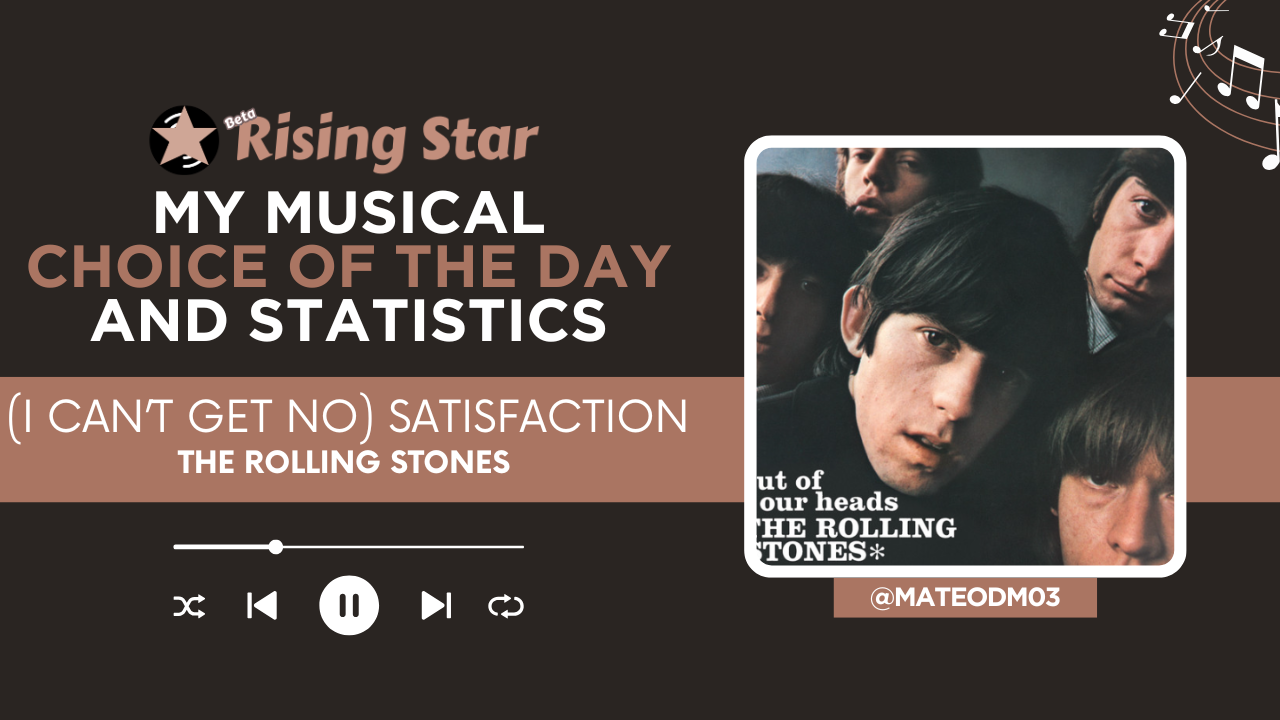Viewport: 1280px width, 720px height.
Task: Click The Rolling Stones artist name under the song title
Action: click(344, 463)
